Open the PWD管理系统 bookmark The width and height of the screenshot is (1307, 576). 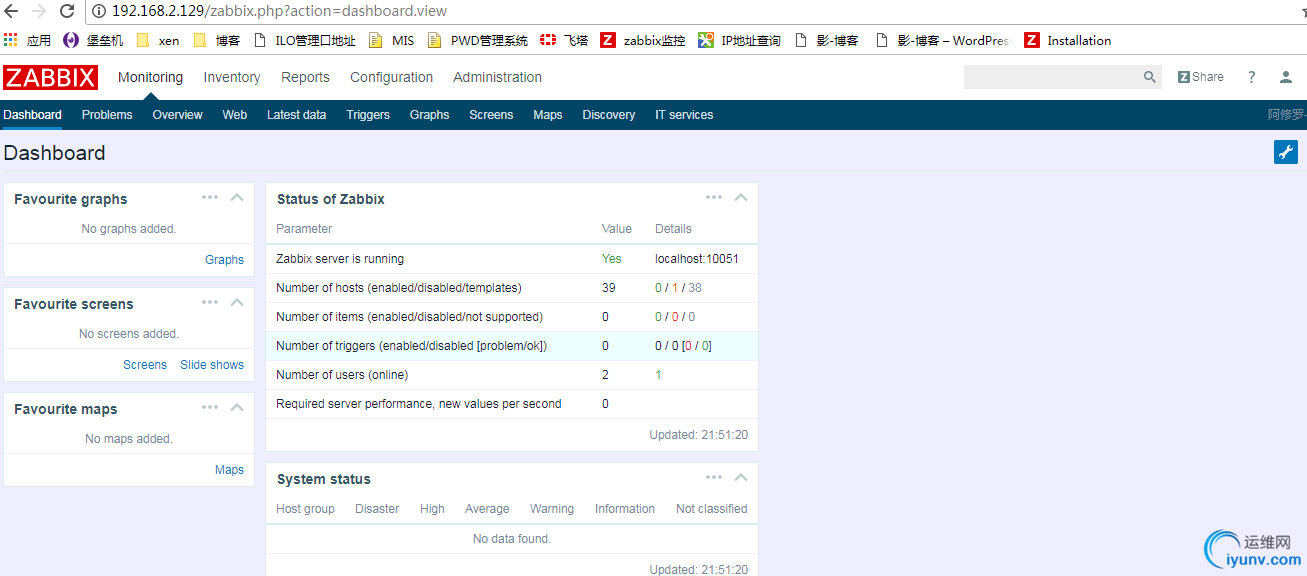477,40
